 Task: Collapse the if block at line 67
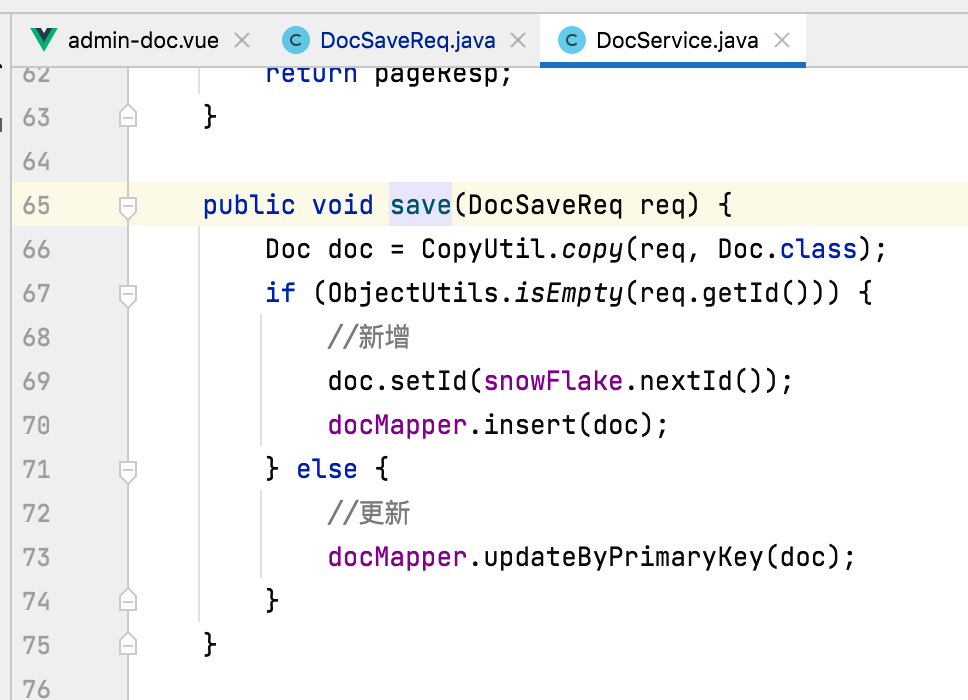[x=128, y=295]
